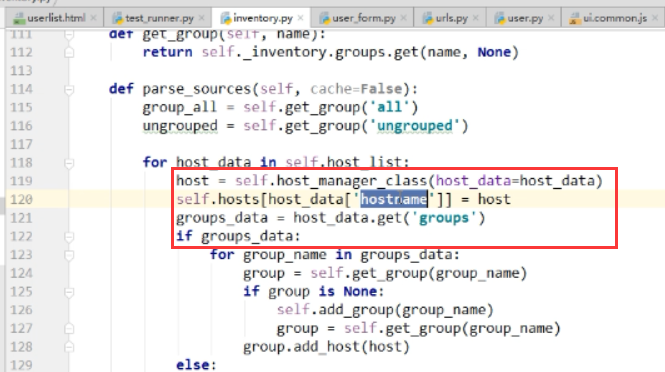The height and width of the screenshot is (372, 665).
Task: Click fold end marker on line 127
Action: coord(69,329)
